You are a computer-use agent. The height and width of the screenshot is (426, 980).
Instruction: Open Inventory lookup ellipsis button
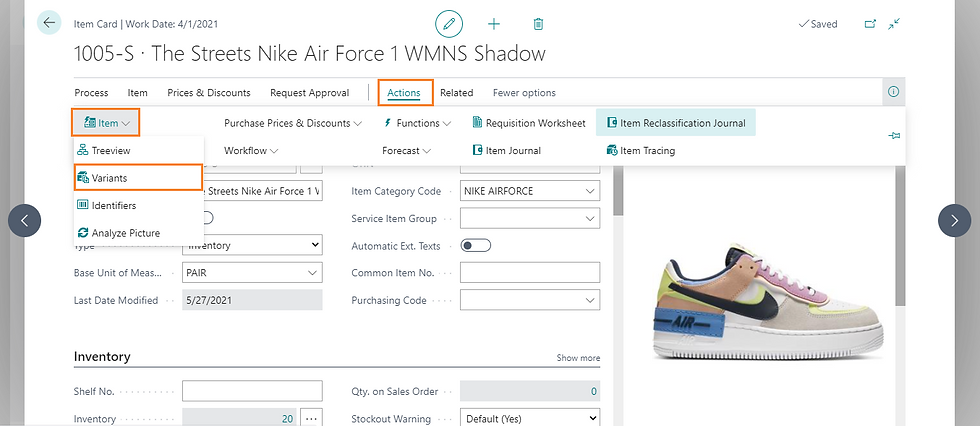coord(311,418)
